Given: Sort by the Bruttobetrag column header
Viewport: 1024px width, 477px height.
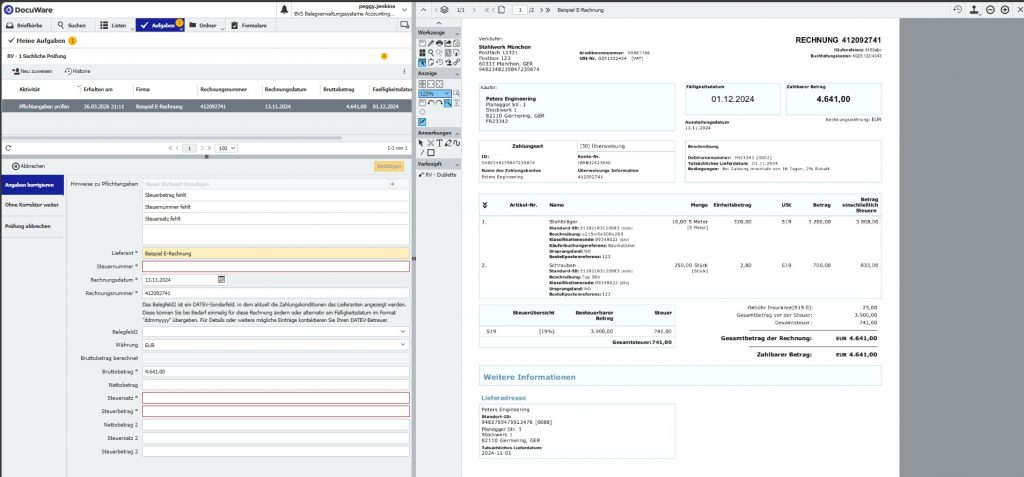Looking at the screenshot, I should pos(340,89).
